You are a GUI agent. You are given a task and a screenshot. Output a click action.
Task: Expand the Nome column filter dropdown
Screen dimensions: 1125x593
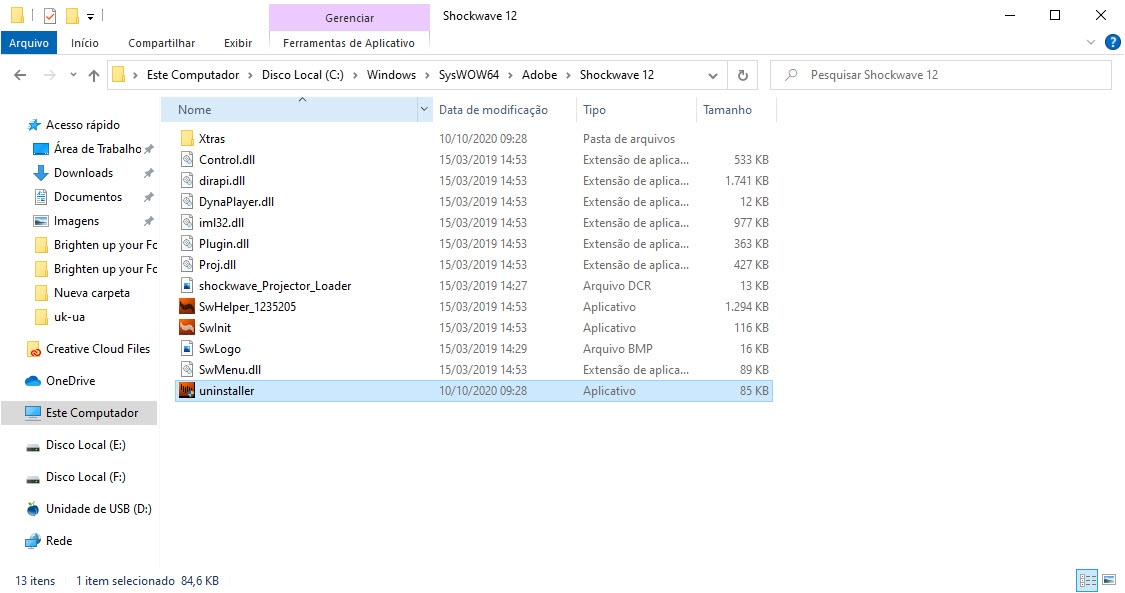coord(424,110)
